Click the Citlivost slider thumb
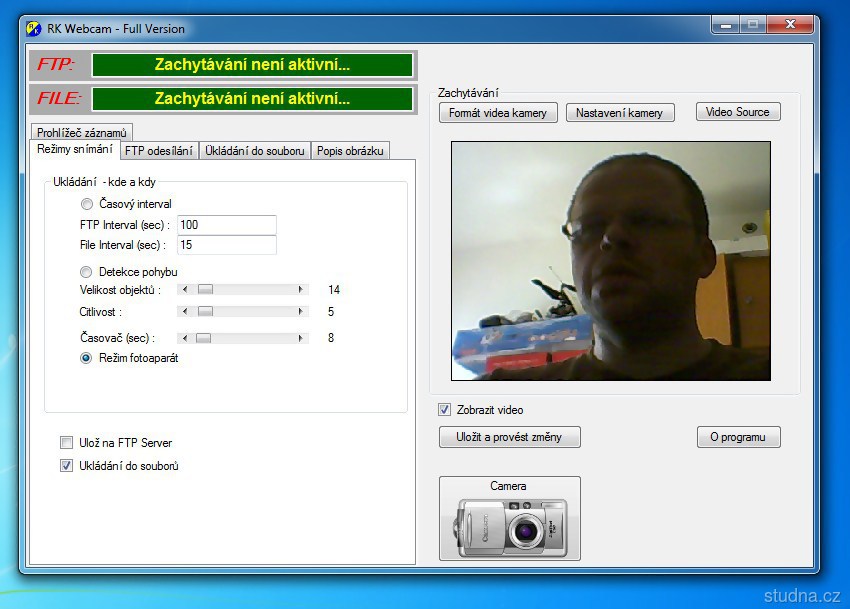 (205, 311)
